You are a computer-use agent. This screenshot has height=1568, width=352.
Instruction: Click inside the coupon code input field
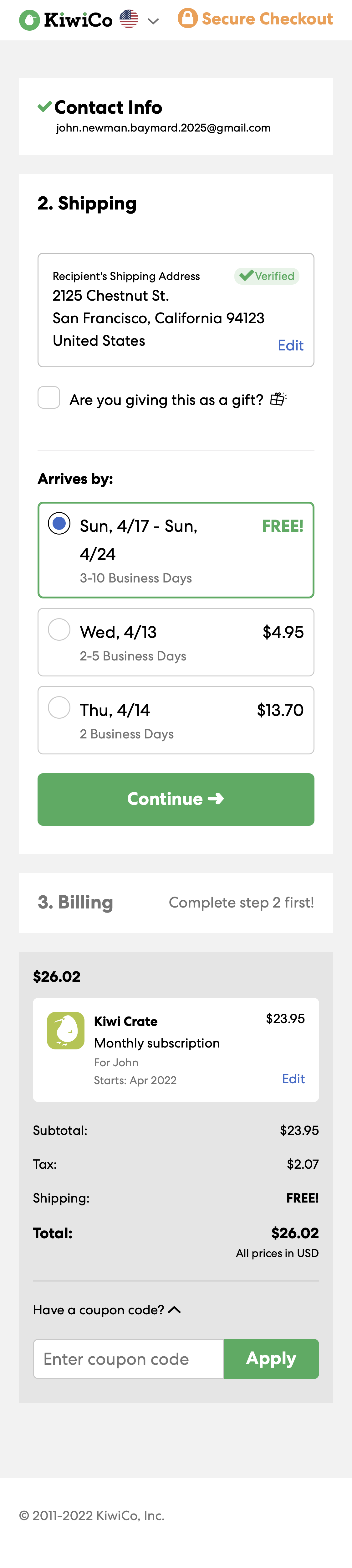tap(128, 1358)
